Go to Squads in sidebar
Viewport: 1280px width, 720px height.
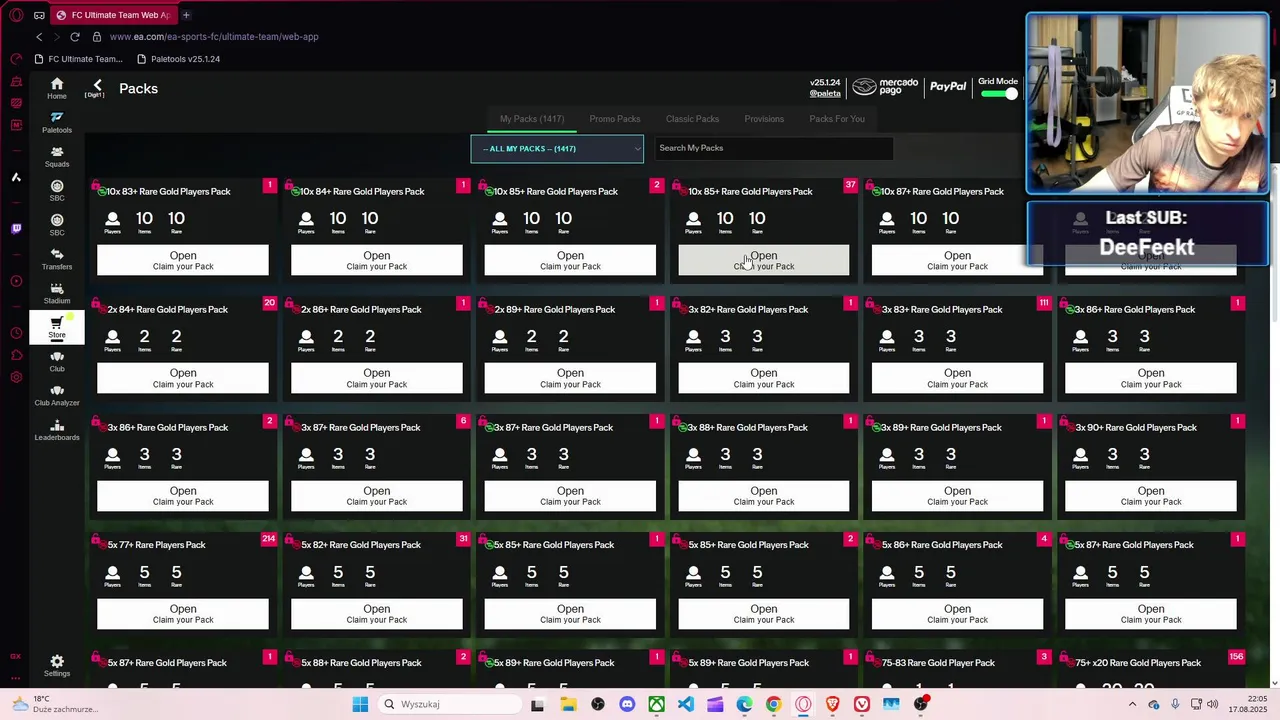[57, 156]
